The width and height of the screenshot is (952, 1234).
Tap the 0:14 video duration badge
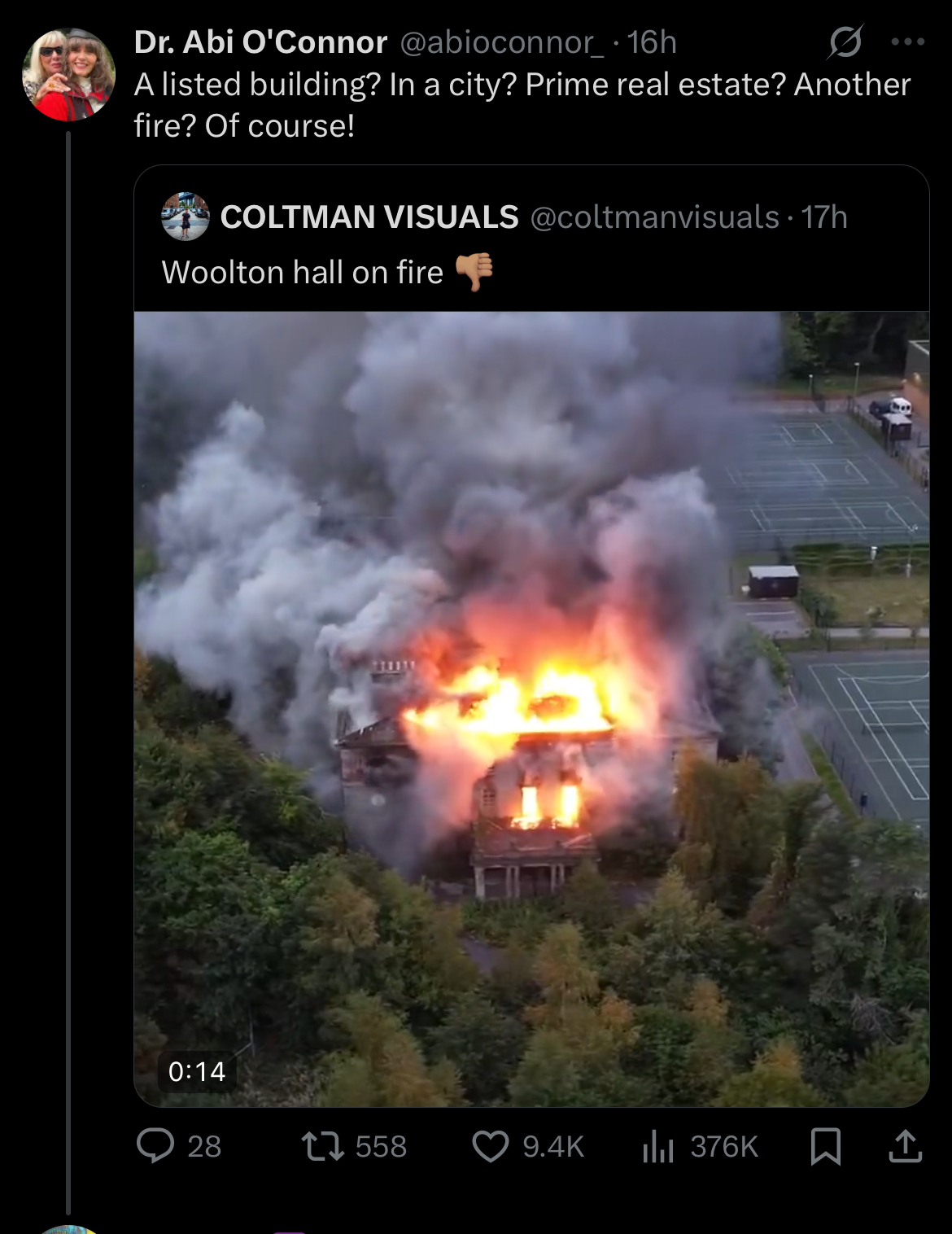pyautogui.click(x=197, y=1071)
